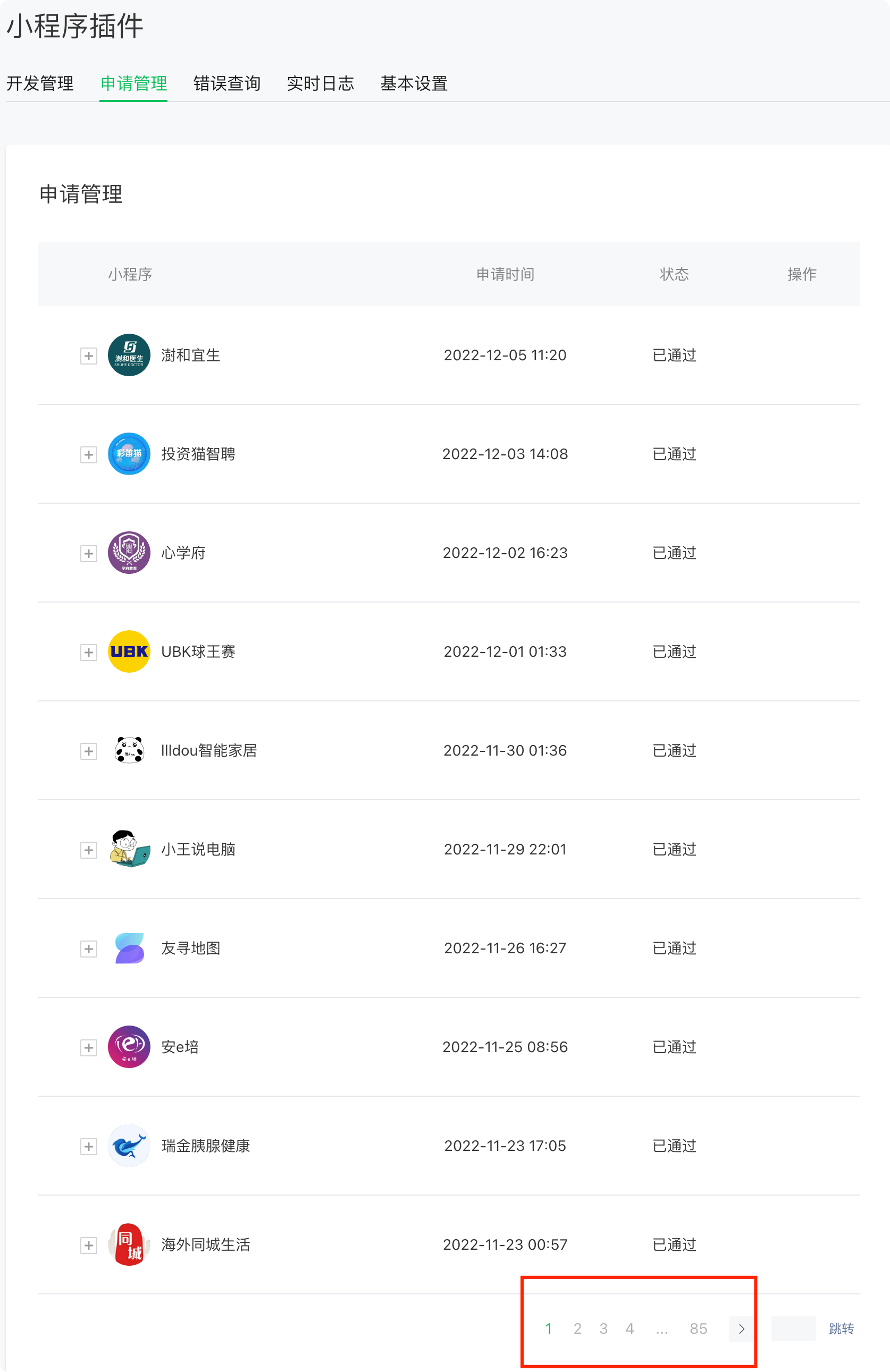890x1372 pixels.
Task: Expand the UBK球王赛 entry
Action: point(88,653)
